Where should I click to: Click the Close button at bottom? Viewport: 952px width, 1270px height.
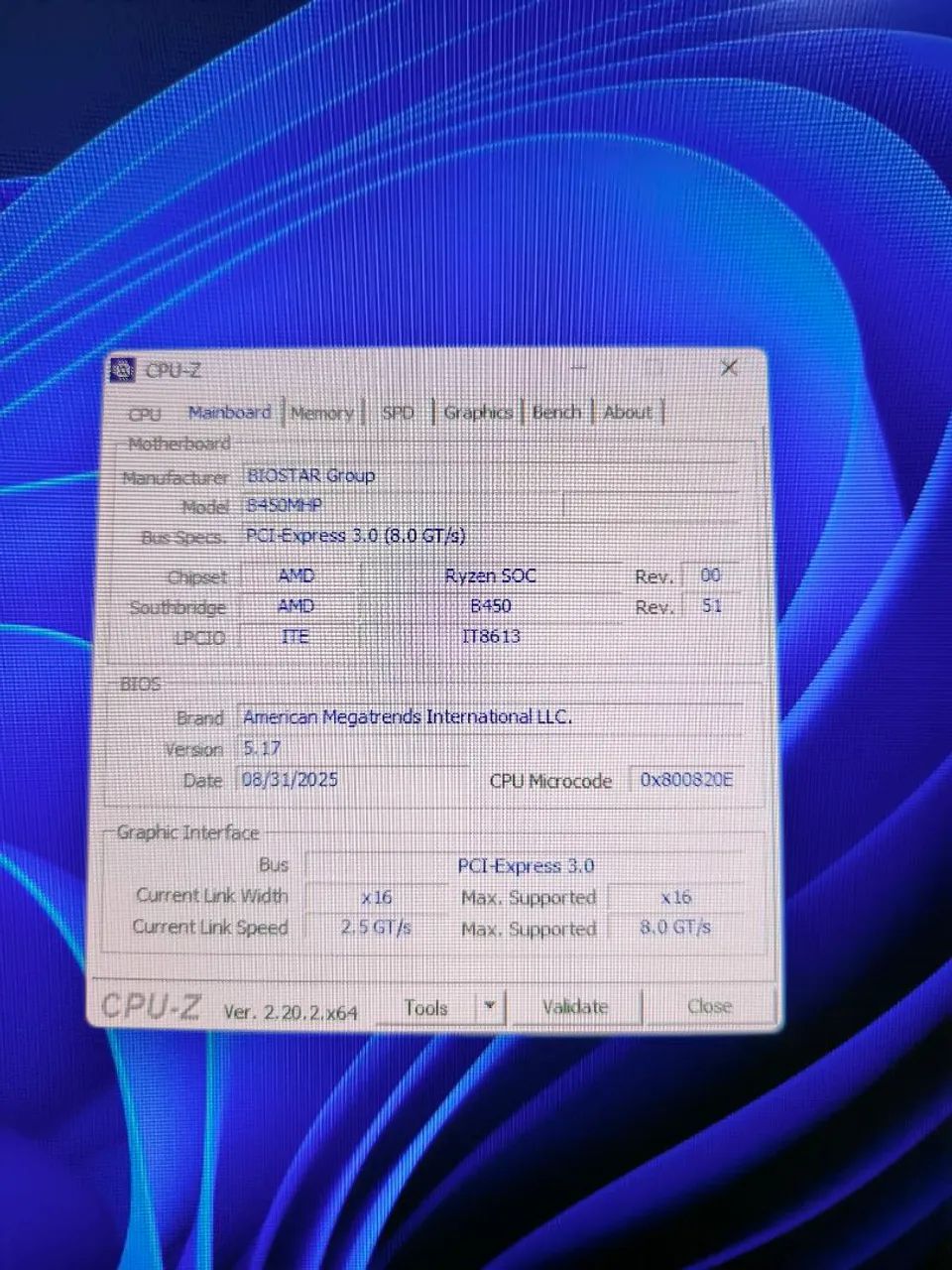pyautogui.click(x=709, y=1006)
